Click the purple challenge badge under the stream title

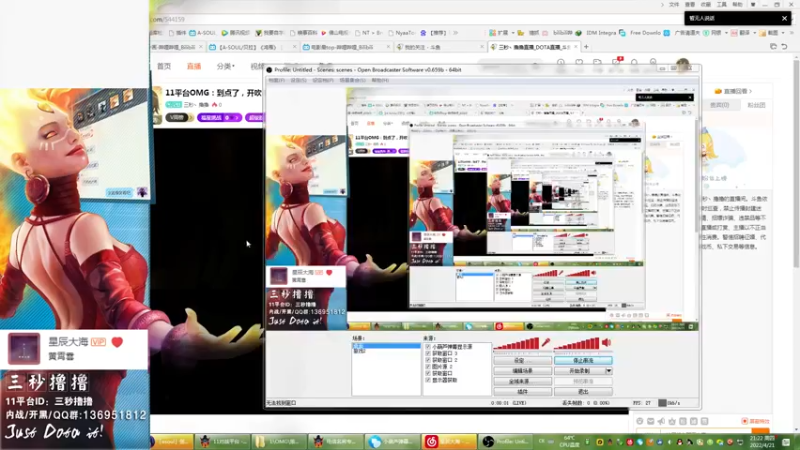click(x=219, y=118)
